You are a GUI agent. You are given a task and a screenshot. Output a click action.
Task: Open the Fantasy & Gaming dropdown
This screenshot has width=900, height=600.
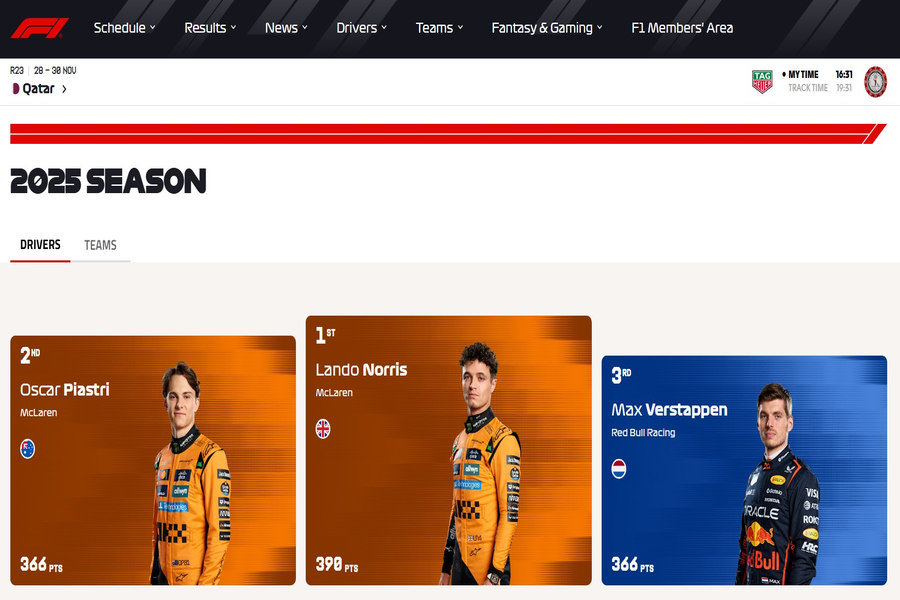[546, 28]
